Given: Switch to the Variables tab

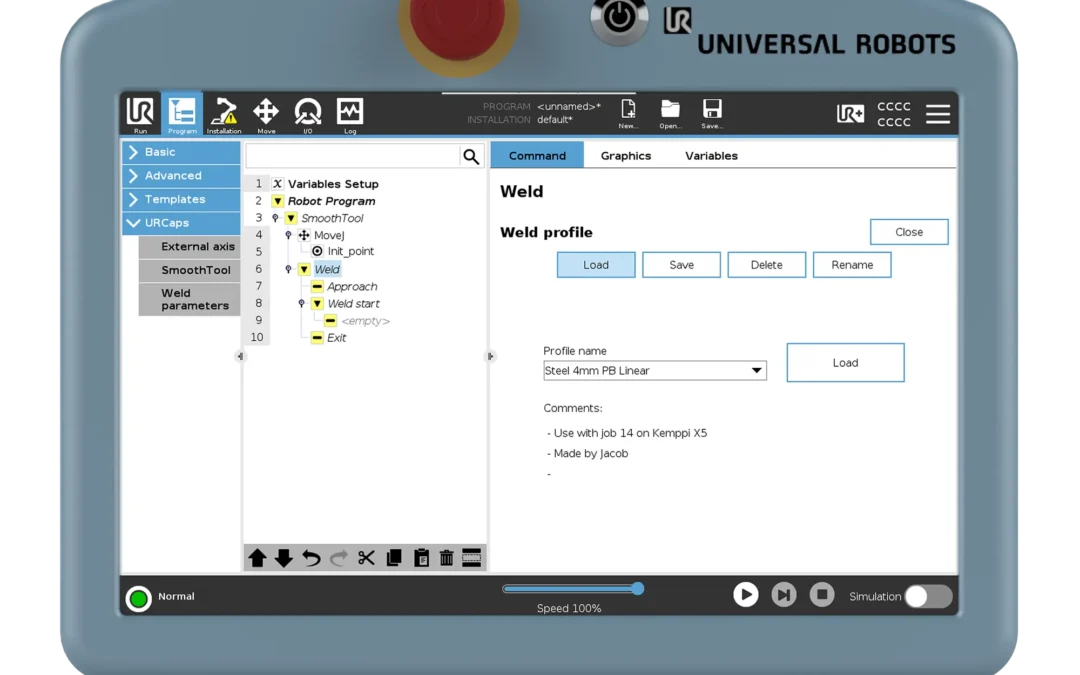Looking at the screenshot, I should point(711,156).
